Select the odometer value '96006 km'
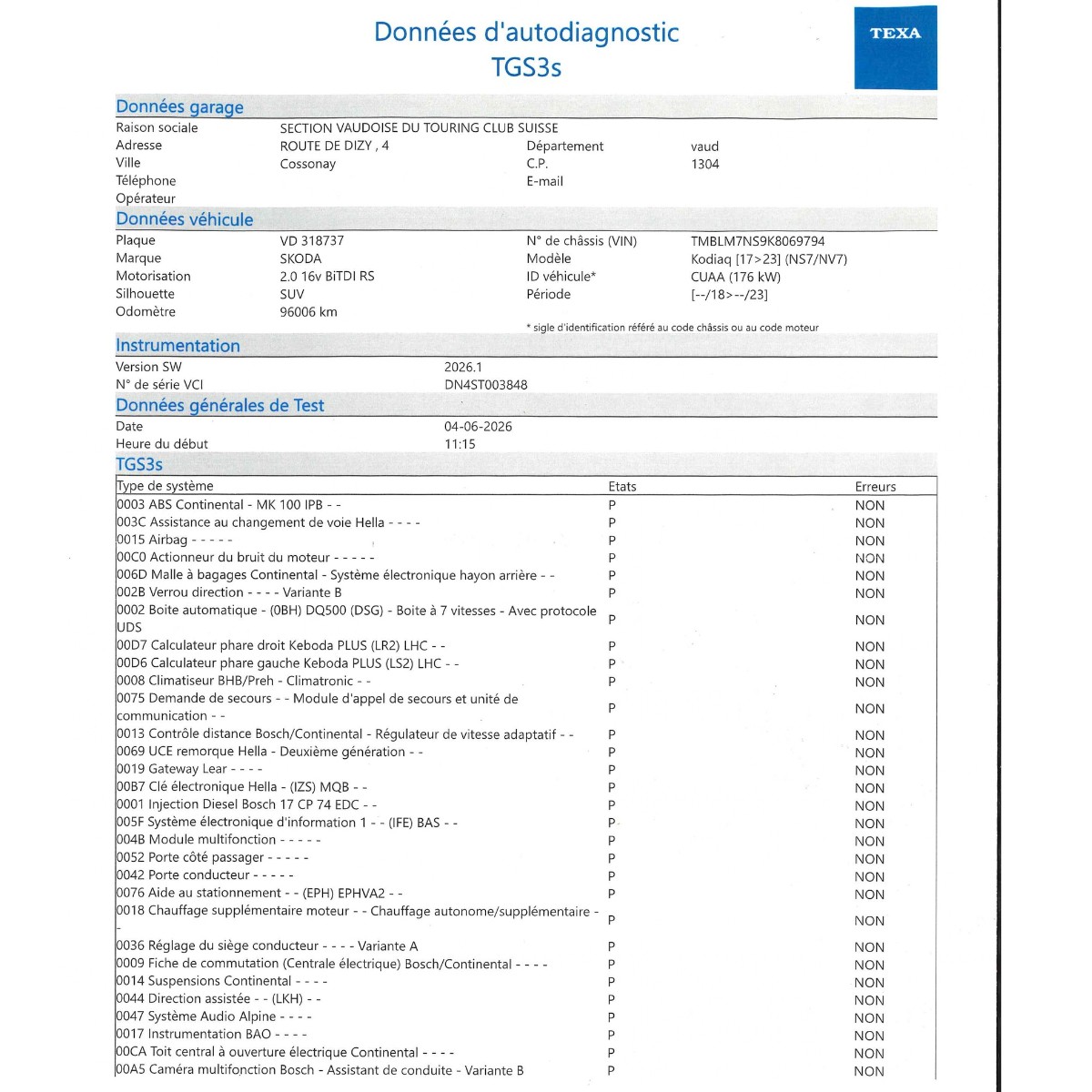This screenshot has width=1092, height=1092. click(308, 311)
